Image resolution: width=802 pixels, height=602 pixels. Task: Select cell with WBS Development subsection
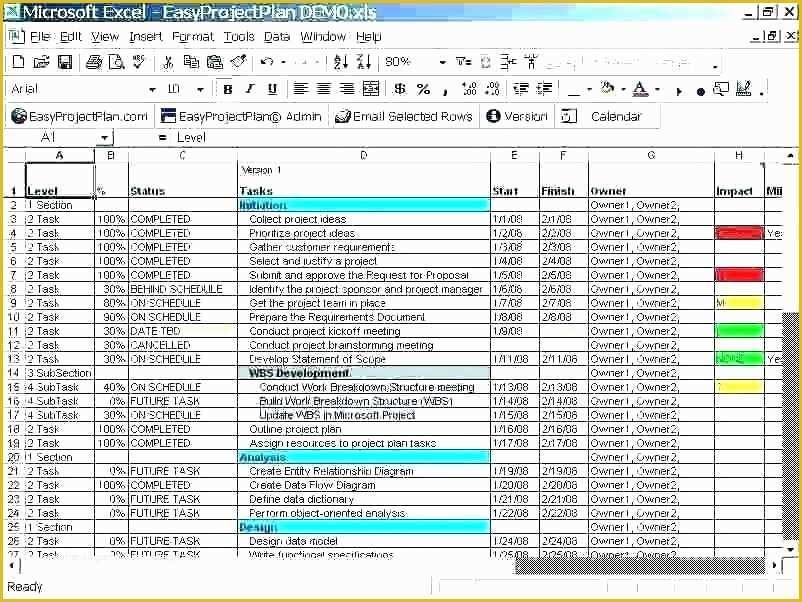click(364, 373)
